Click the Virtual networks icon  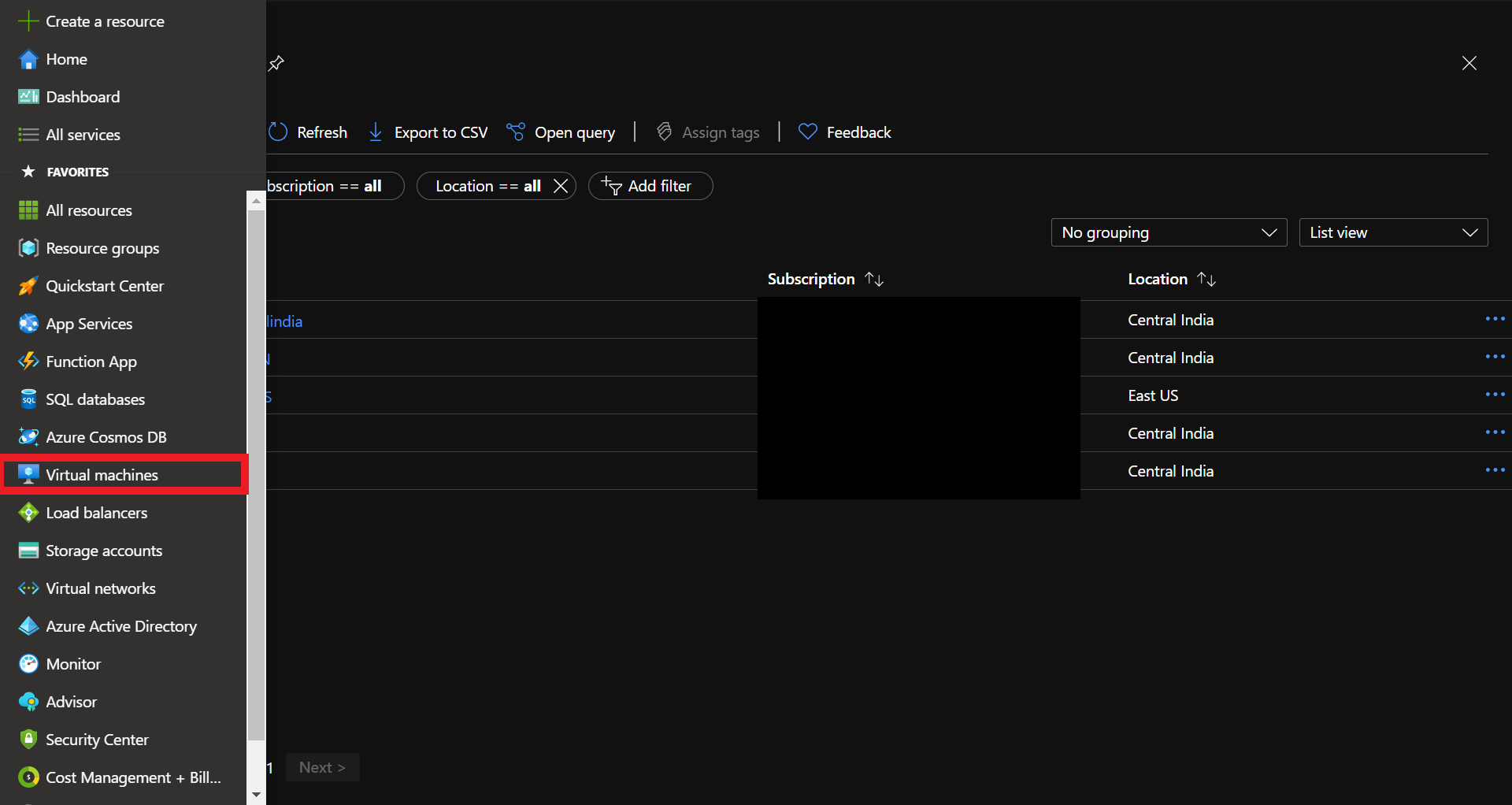point(28,588)
